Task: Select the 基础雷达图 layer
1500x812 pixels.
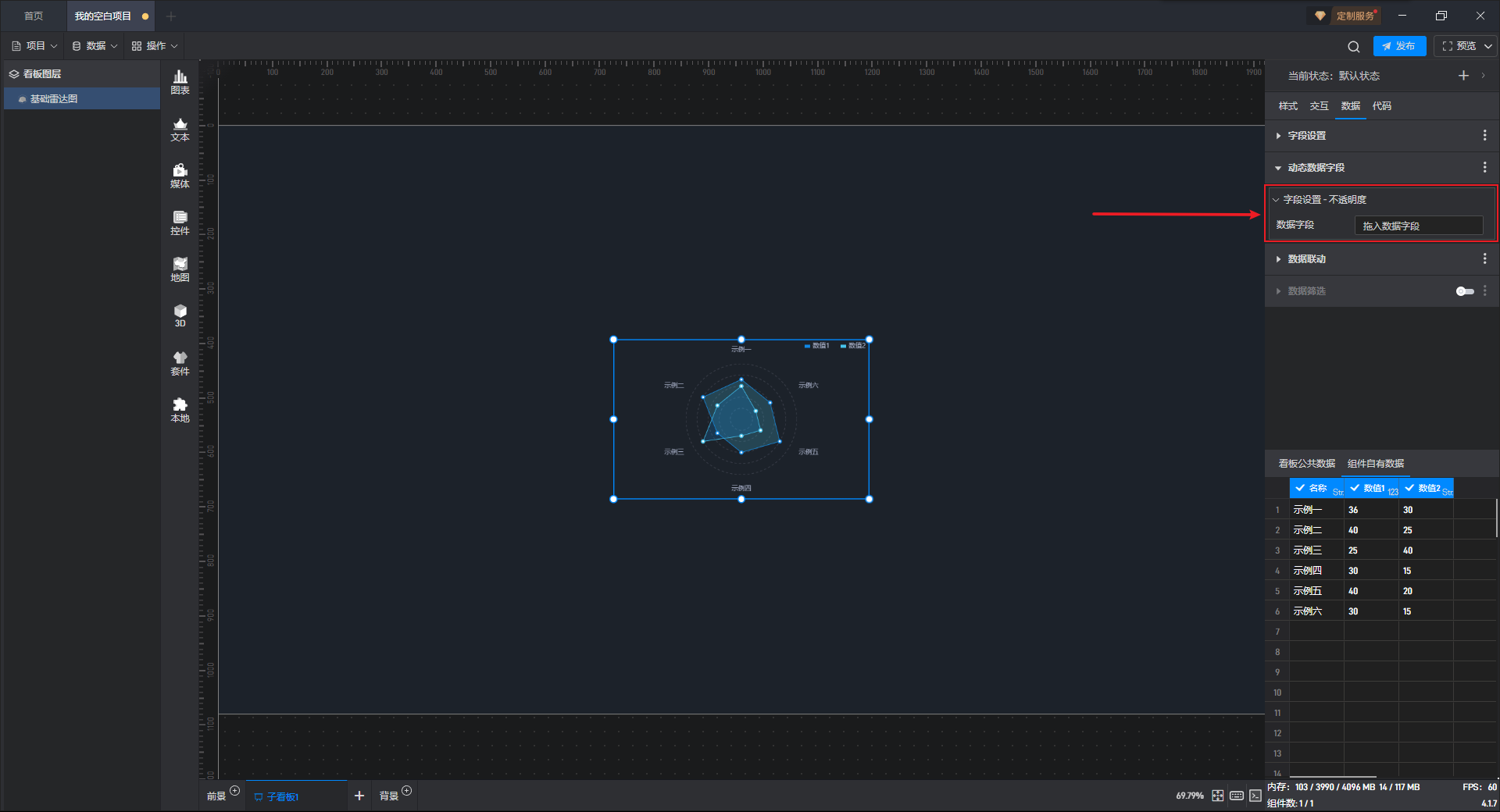Action: click(82, 99)
